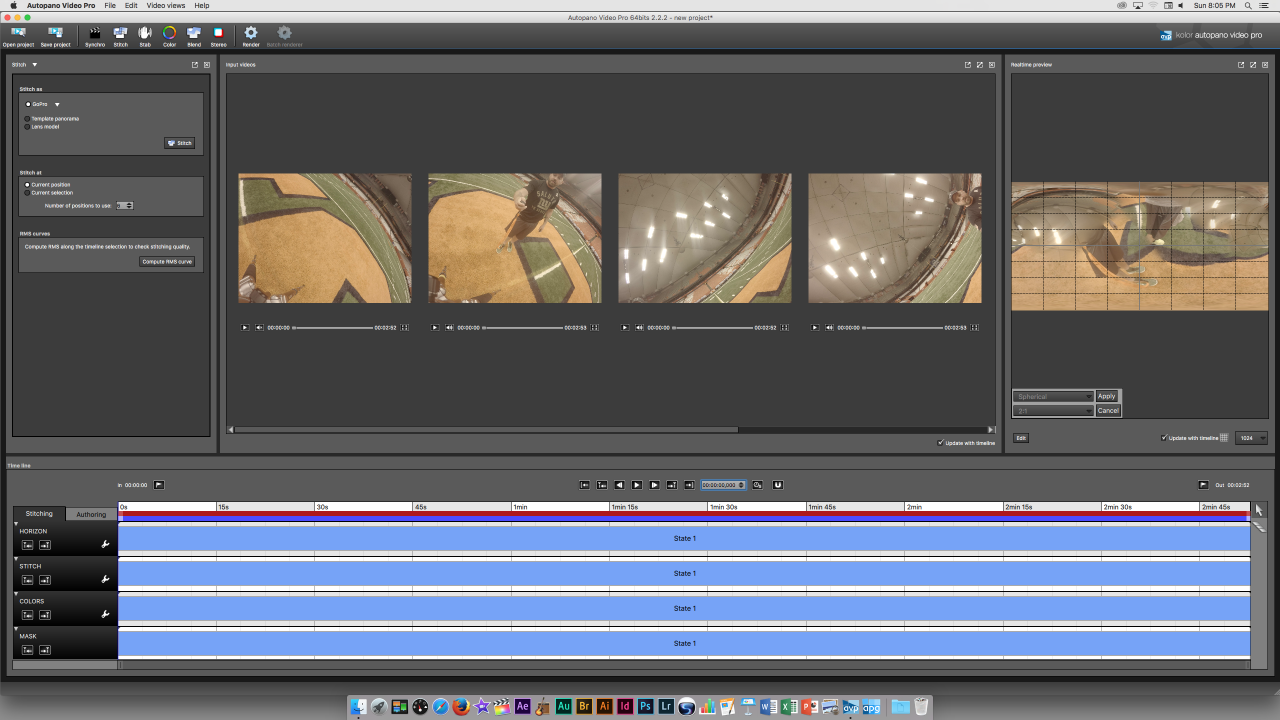Click the Render gear icon

click(251, 33)
